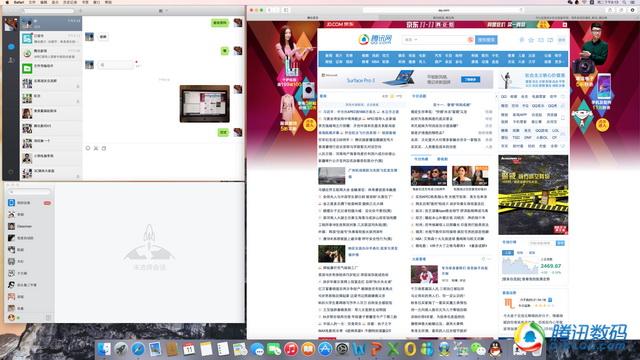This screenshot has width=640, height=360.
Task: Launch Microsoft Outlook from the Dock
Action: [x=410, y=349]
